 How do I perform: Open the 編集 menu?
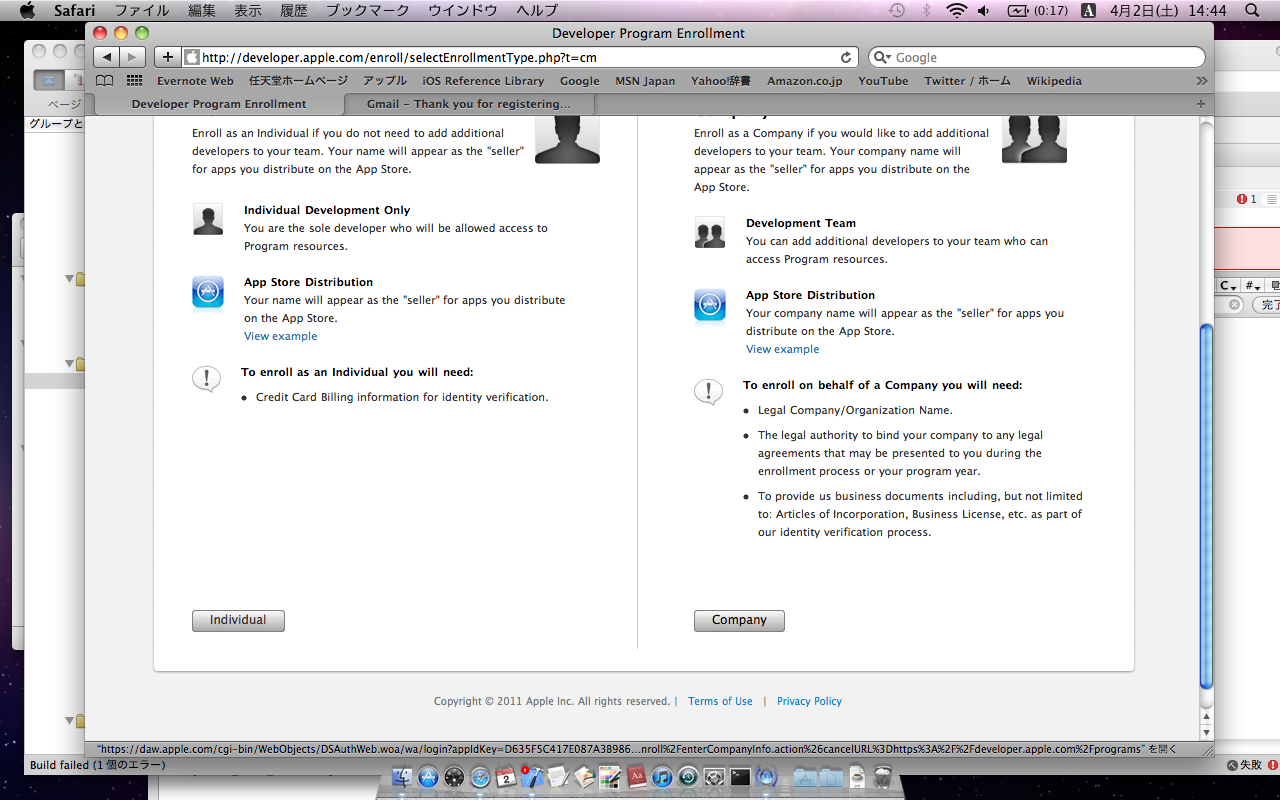[202, 10]
